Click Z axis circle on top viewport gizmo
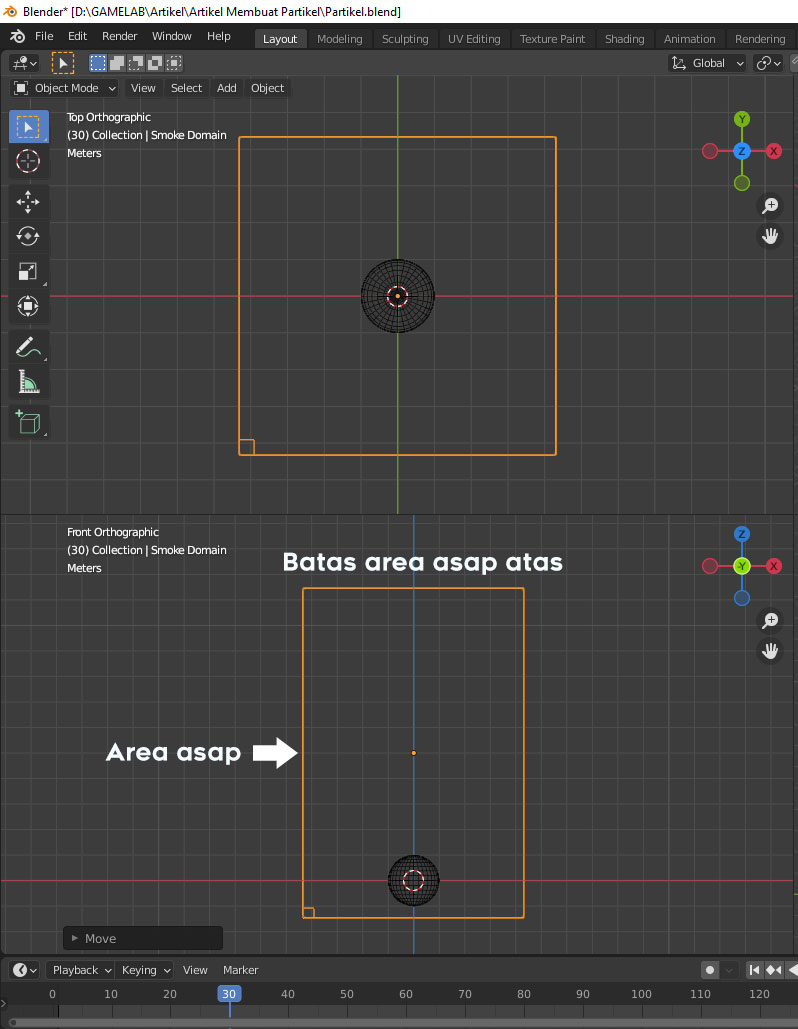Viewport: 798px width, 1029px height. click(742, 151)
